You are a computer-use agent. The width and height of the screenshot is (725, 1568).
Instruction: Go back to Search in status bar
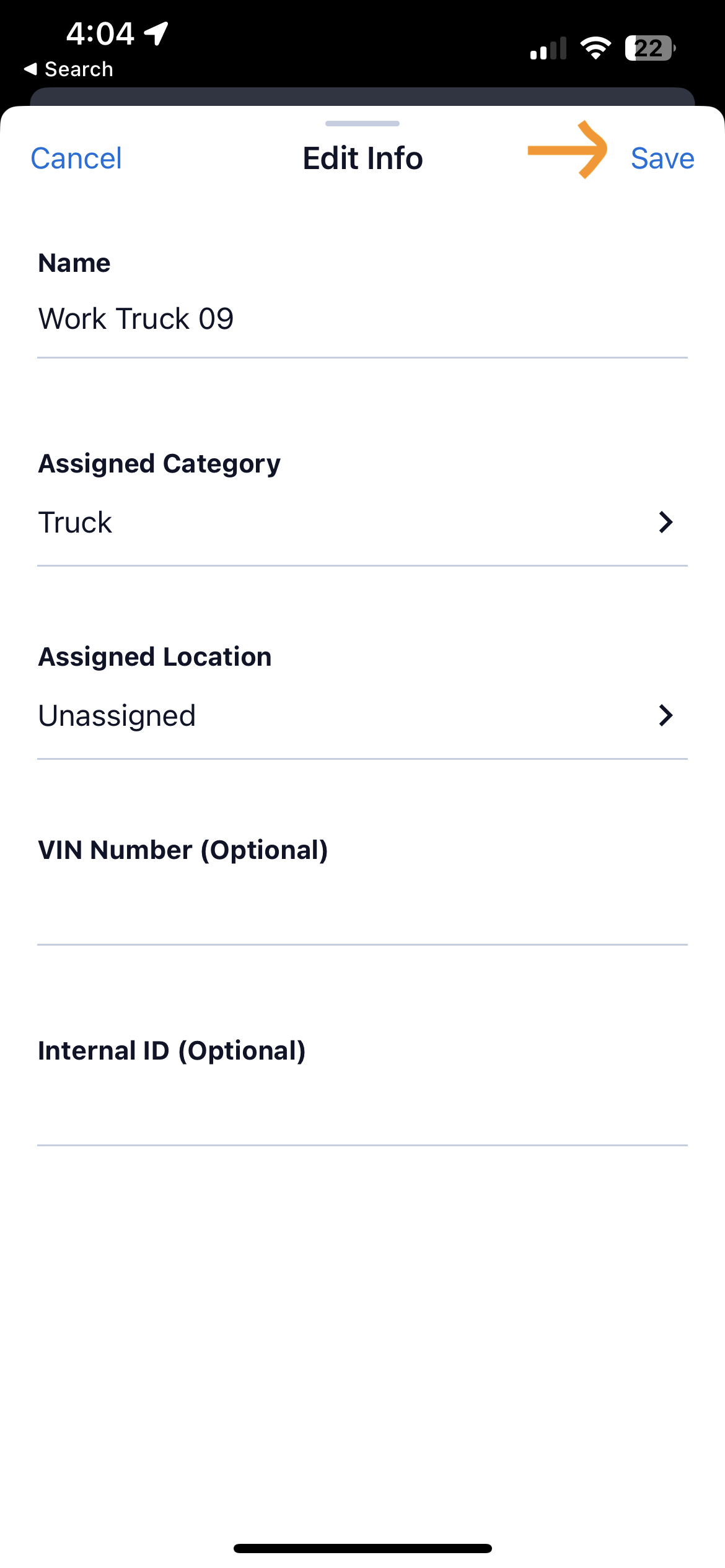pyautogui.click(x=79, y=69)
